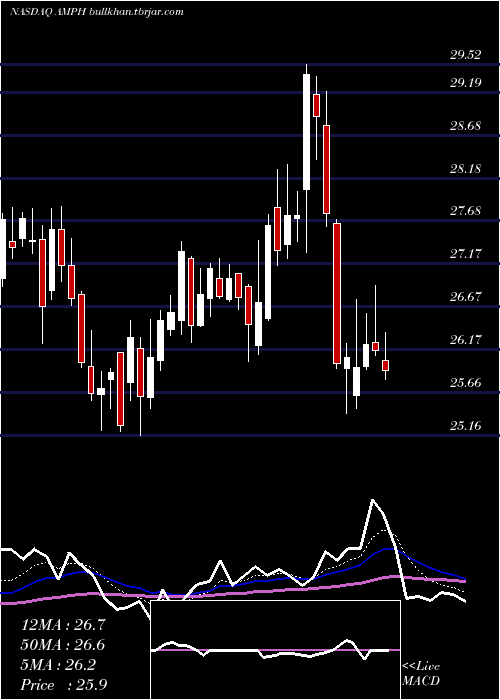Select the 25.66 price level label
The height and width of the screenshot is (700, 500).
pyautogui.click(x=466, y=383)
